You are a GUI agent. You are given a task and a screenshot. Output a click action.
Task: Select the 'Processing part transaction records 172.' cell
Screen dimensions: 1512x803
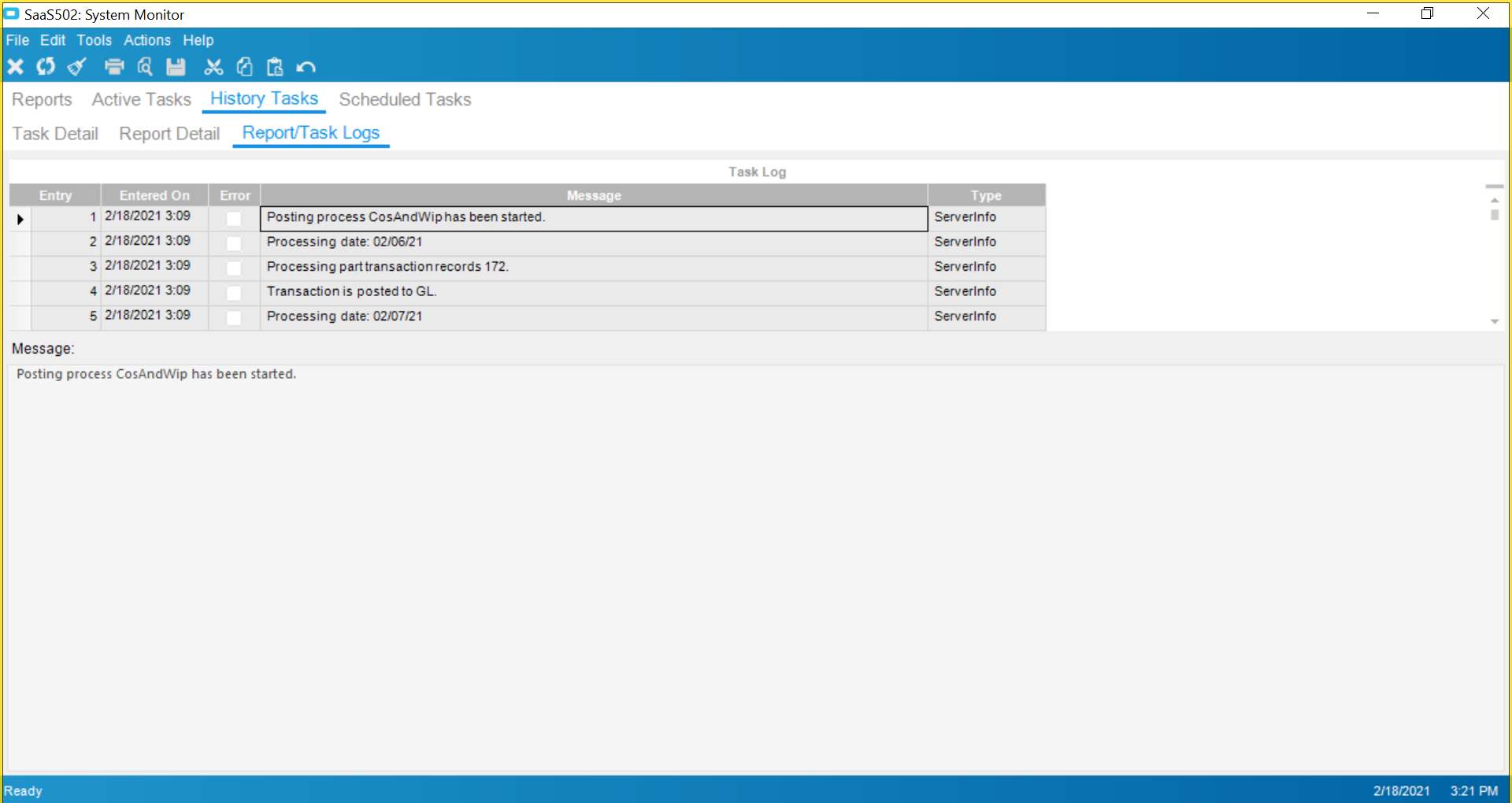594,268
